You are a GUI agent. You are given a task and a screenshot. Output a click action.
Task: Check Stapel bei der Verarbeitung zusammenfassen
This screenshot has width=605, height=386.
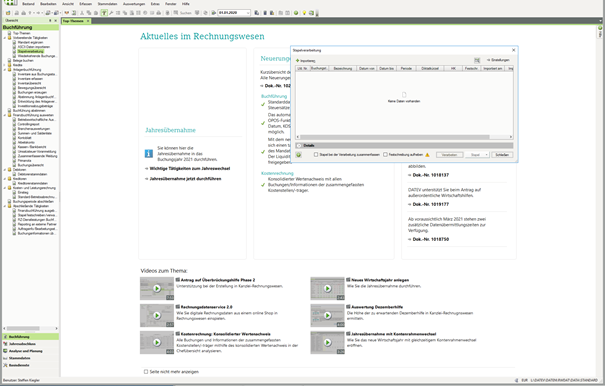[x=316, y=154]
